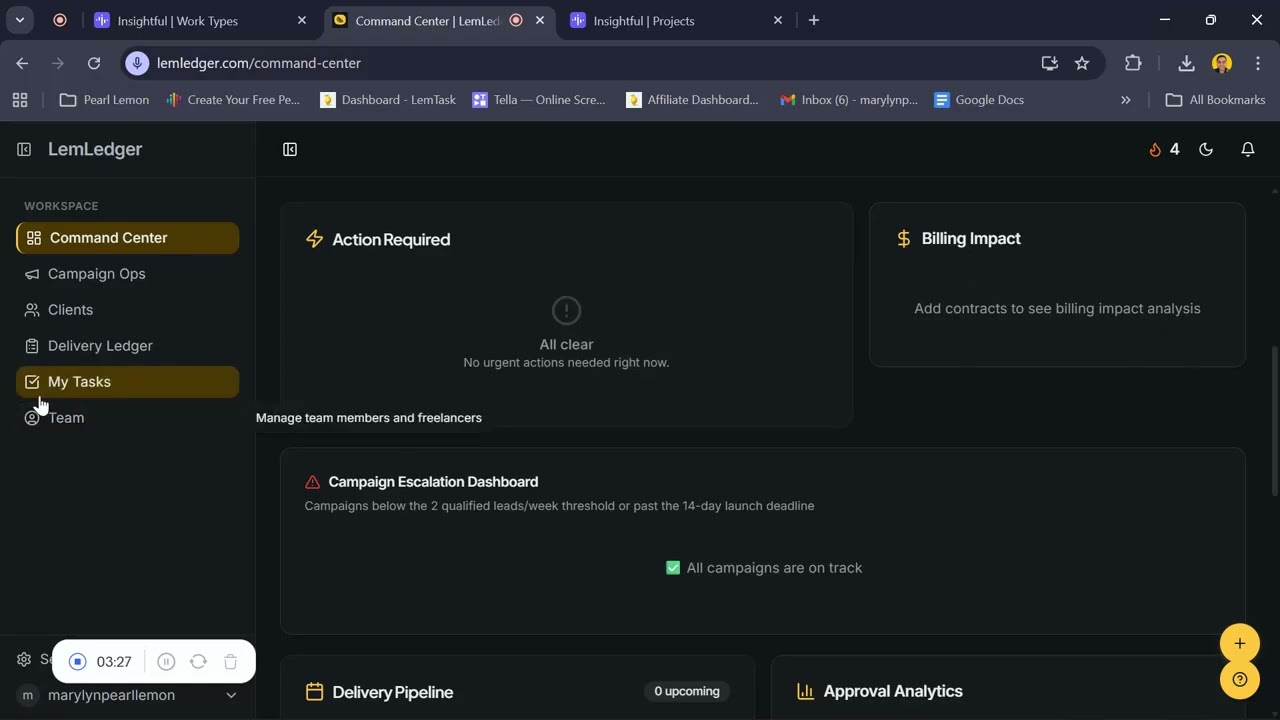Switch to Insightful Projects tab
Image resolution: width=1280 pixels, height=720 pixels.
pos(678,20)
